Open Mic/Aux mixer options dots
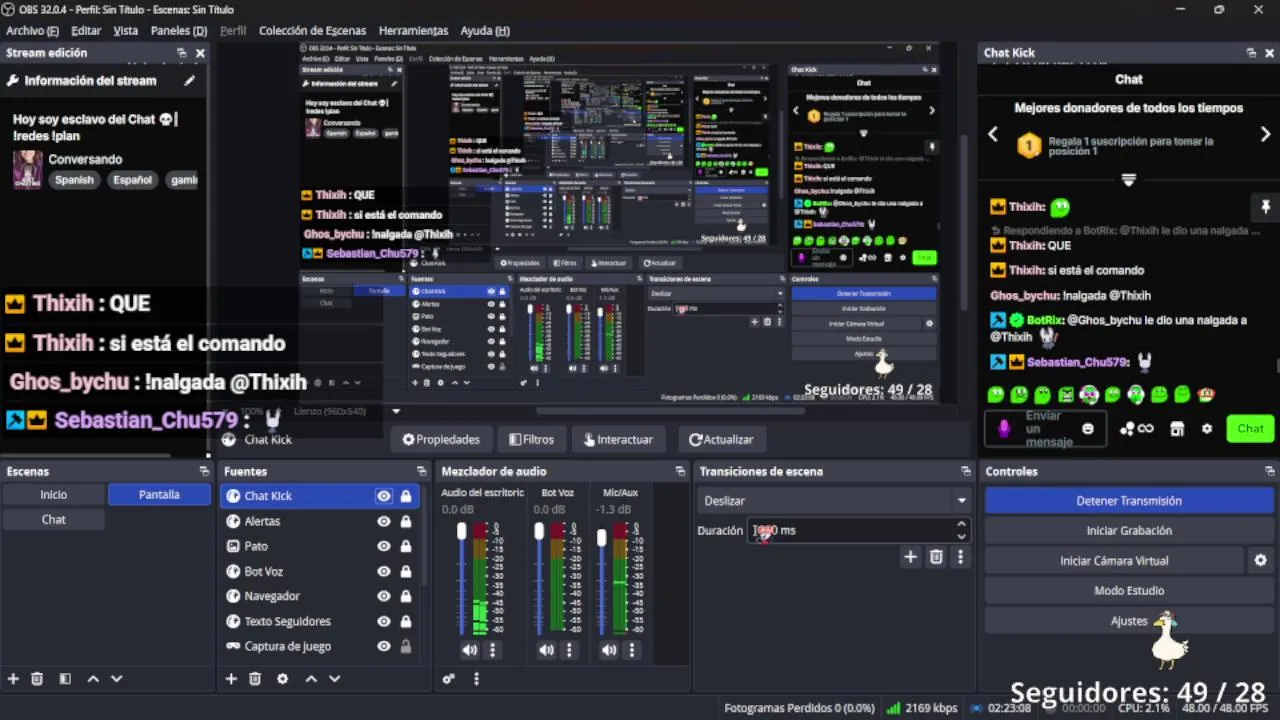1280x720 pixels. pos(631,650)
